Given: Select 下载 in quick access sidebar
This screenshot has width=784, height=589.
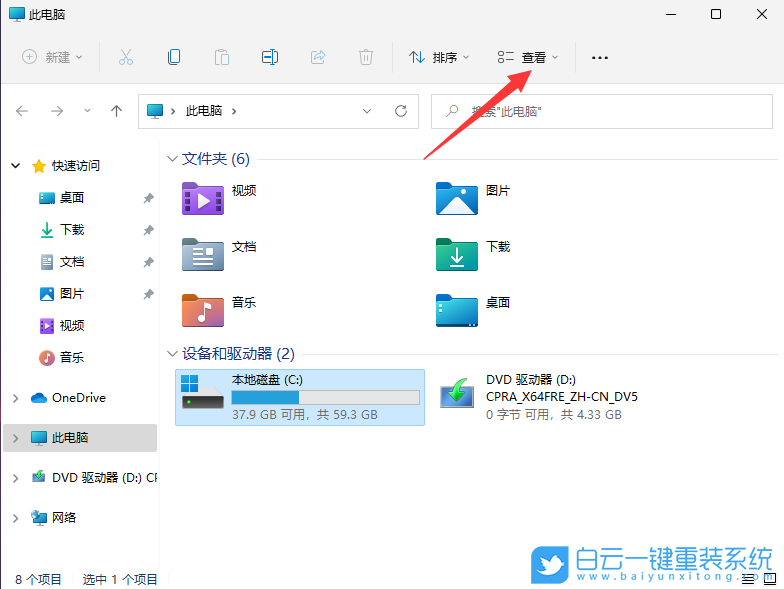Looking at the screenshot, I should 72,230.
